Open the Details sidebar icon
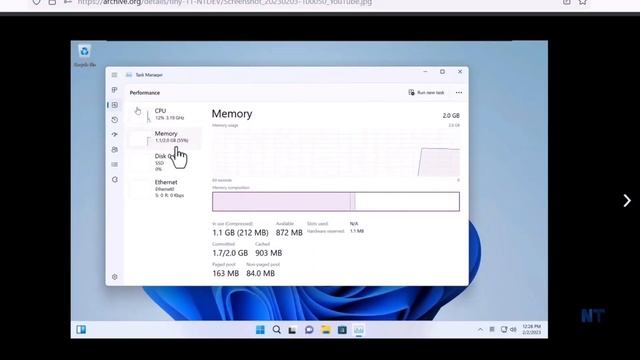 [x=115, y=164]
